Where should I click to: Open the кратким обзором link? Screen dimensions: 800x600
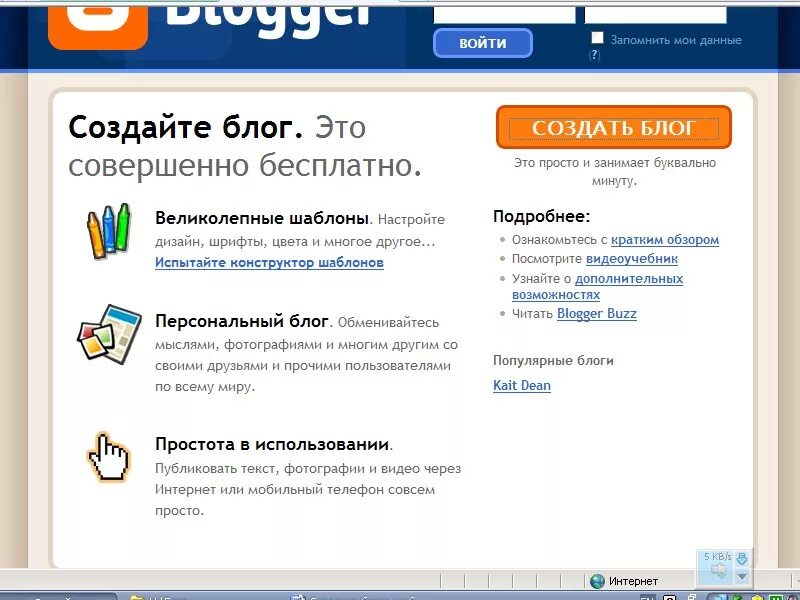coord(665,240)
